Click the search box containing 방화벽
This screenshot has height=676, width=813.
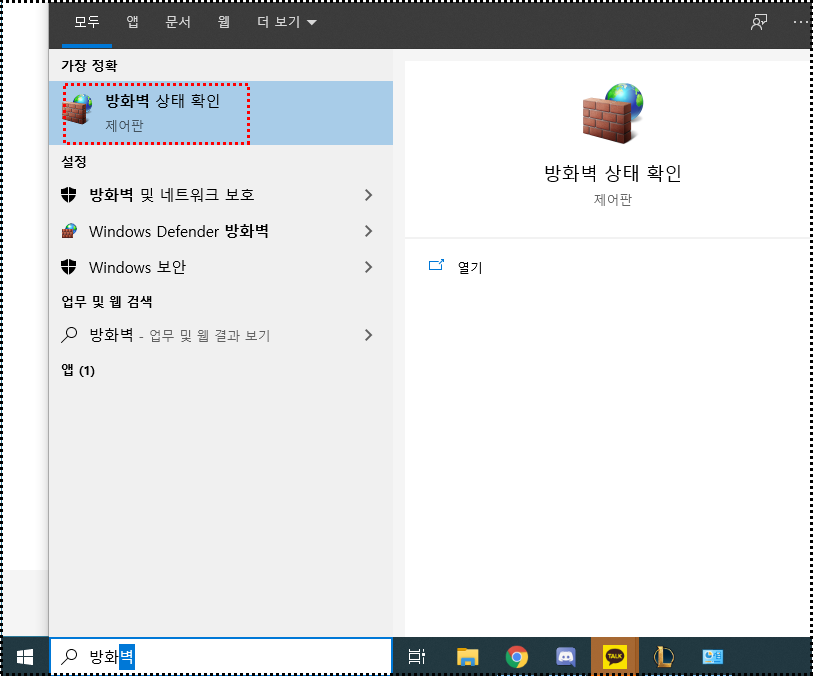tap(221, 657)
